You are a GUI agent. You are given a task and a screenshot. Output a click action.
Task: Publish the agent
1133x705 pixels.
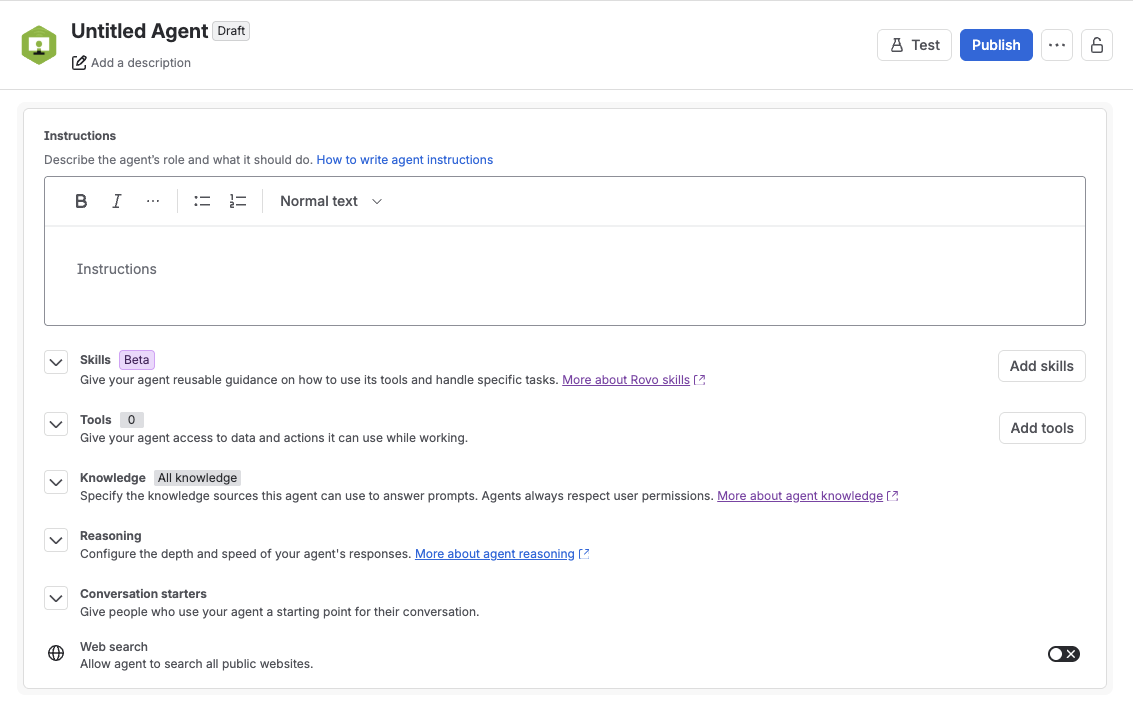pyautogui.click(x=996, y=45)
